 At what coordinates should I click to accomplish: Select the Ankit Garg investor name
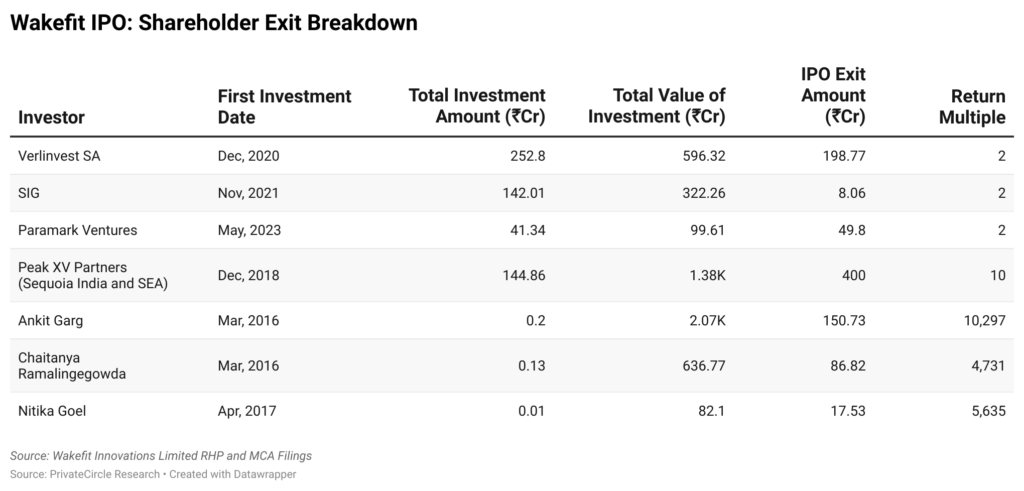point(49,320)
